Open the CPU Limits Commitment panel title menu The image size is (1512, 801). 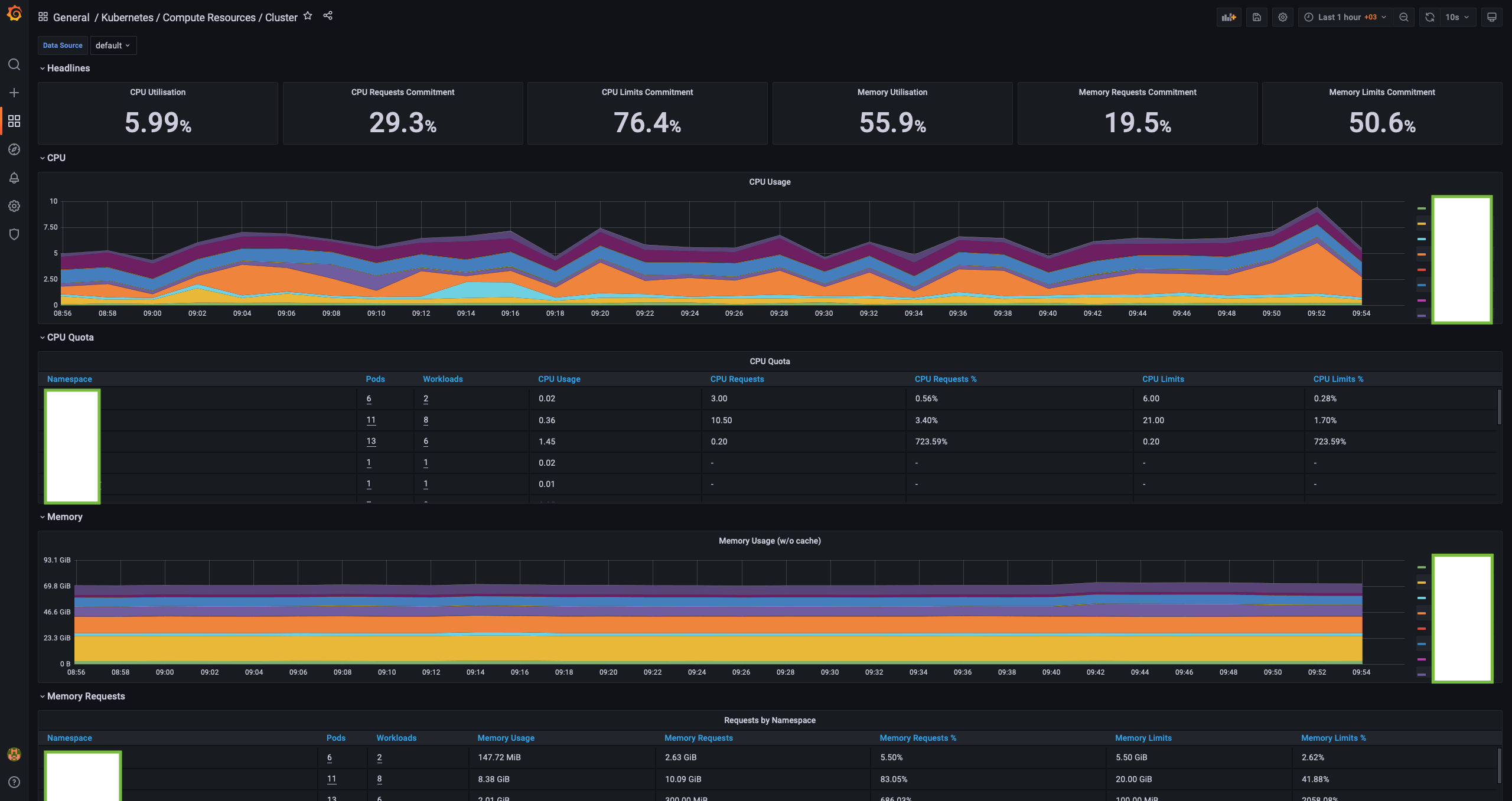(647, 92)
